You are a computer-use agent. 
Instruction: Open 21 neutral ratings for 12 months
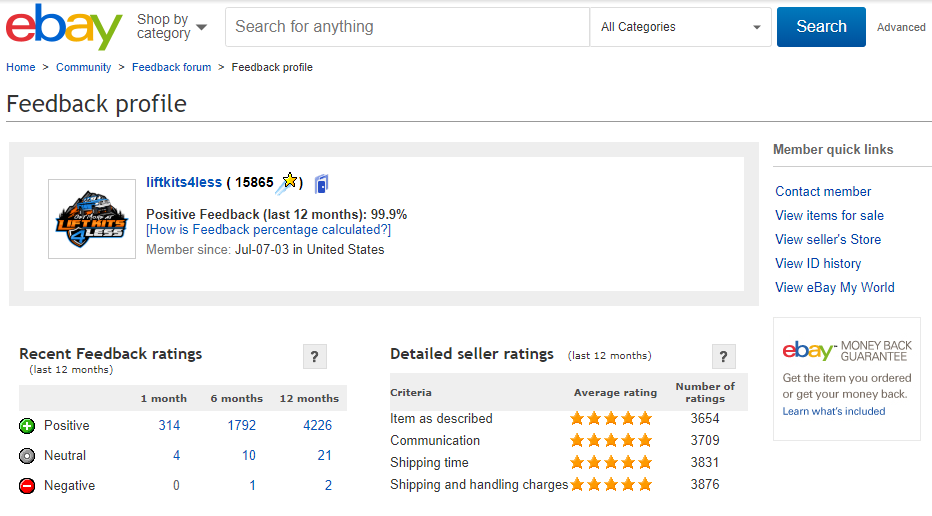pyautogui.click(x=324, y=455)
